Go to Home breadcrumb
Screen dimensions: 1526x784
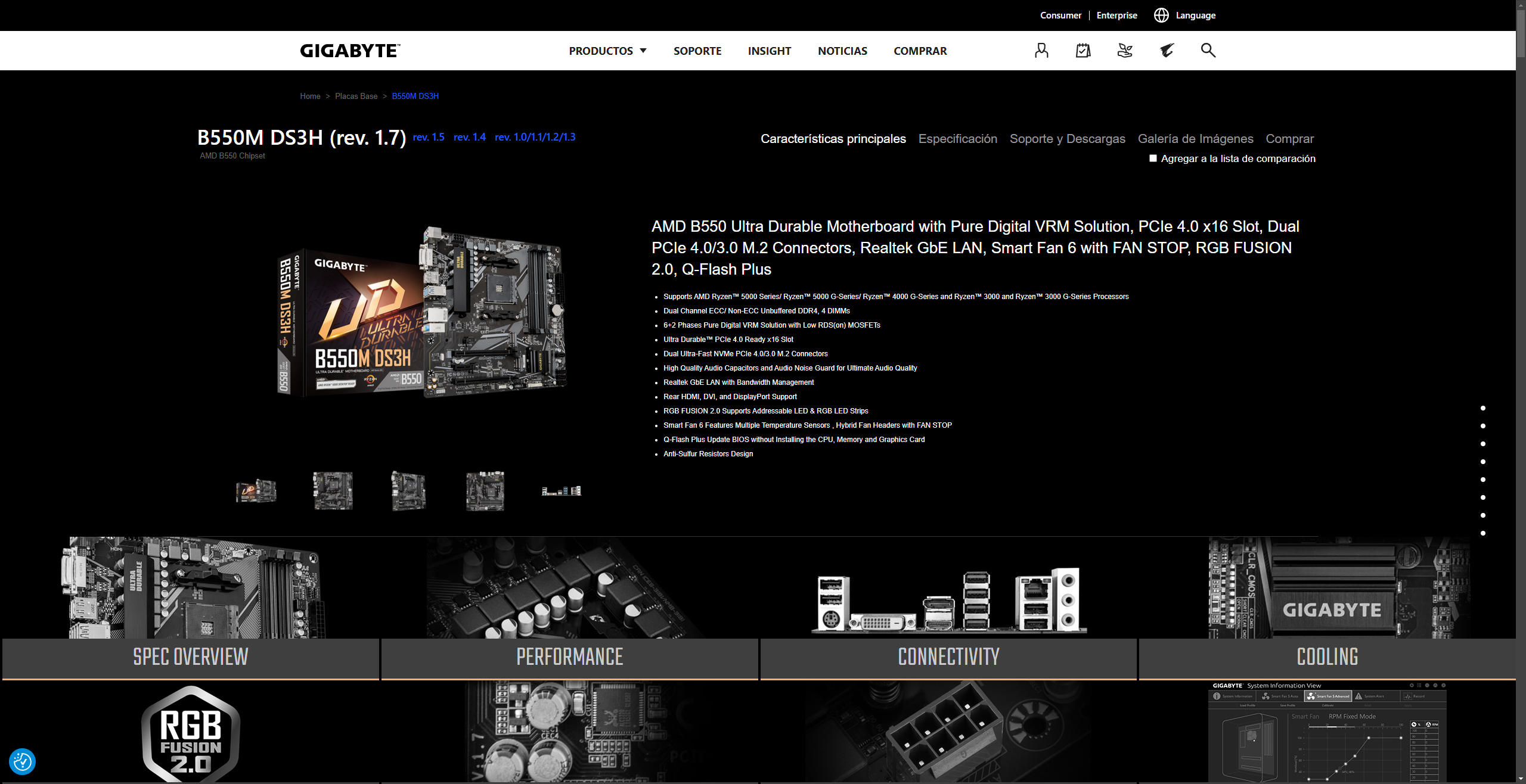click(310, 96)
